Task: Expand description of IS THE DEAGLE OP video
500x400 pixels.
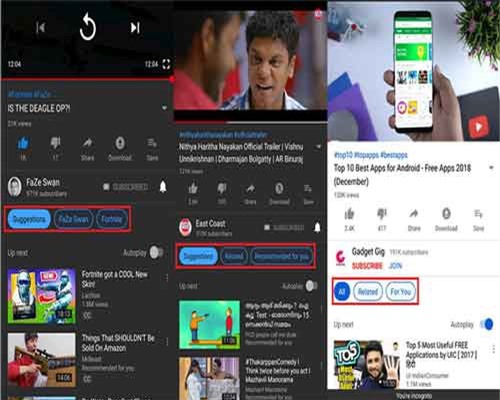Action: tap(164, 108)
